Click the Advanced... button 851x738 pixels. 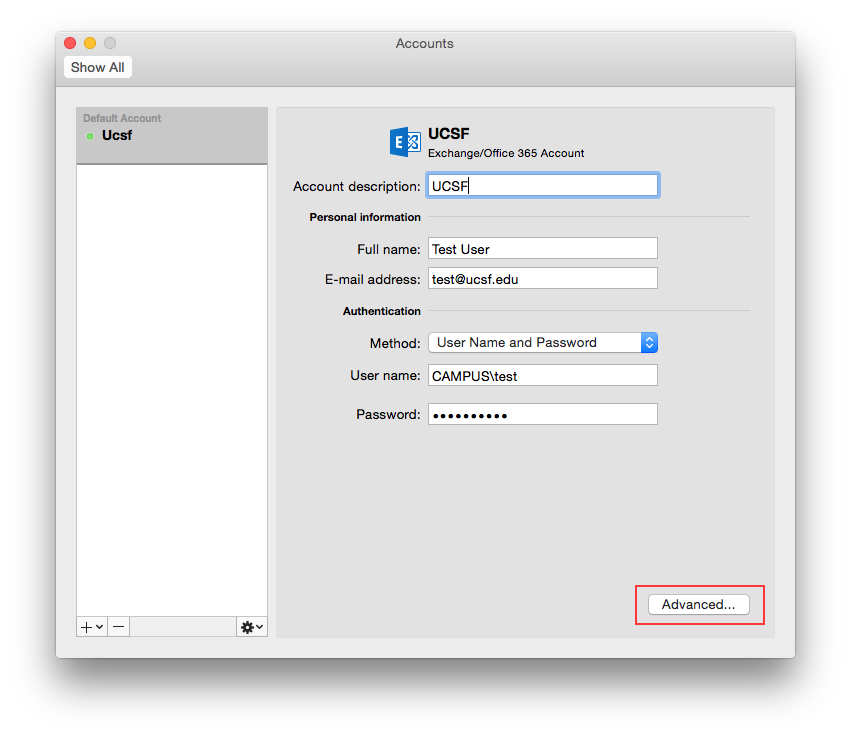(698, 605)
